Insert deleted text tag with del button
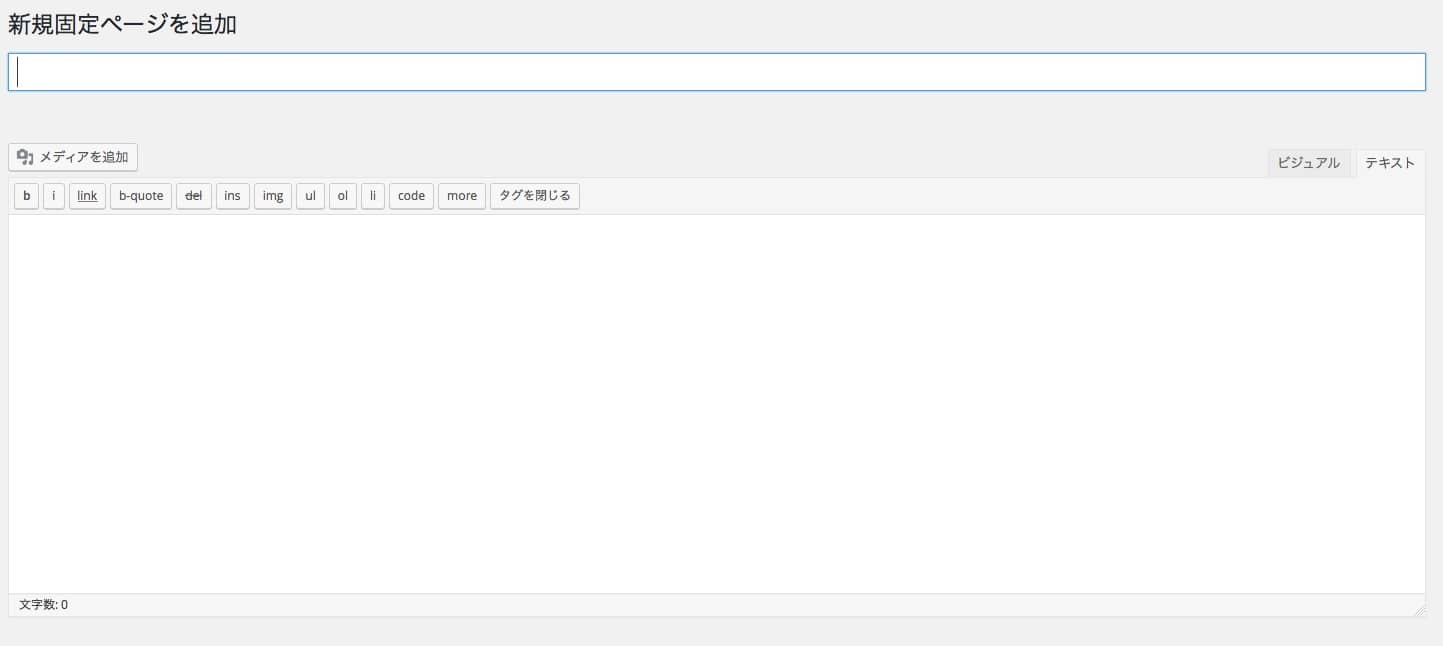Image resolution: width=1443 pixels, height=646 pixels. 194,196
